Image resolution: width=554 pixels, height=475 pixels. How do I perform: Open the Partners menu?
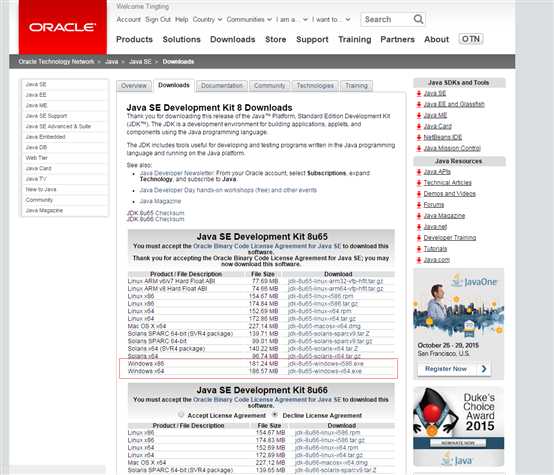397,39
